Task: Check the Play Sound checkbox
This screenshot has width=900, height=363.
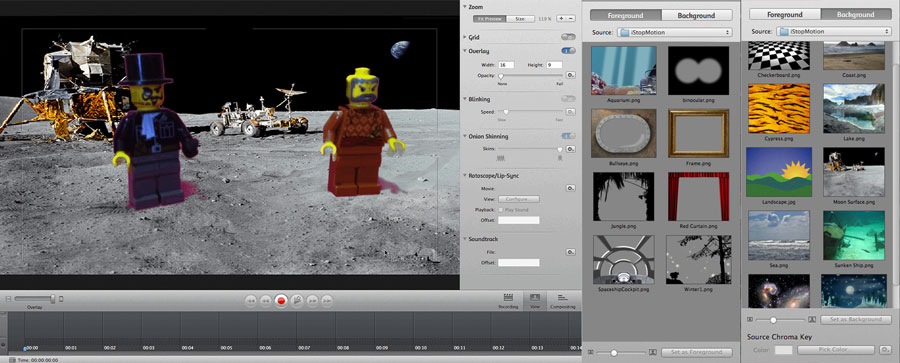Action: [500, 210]
